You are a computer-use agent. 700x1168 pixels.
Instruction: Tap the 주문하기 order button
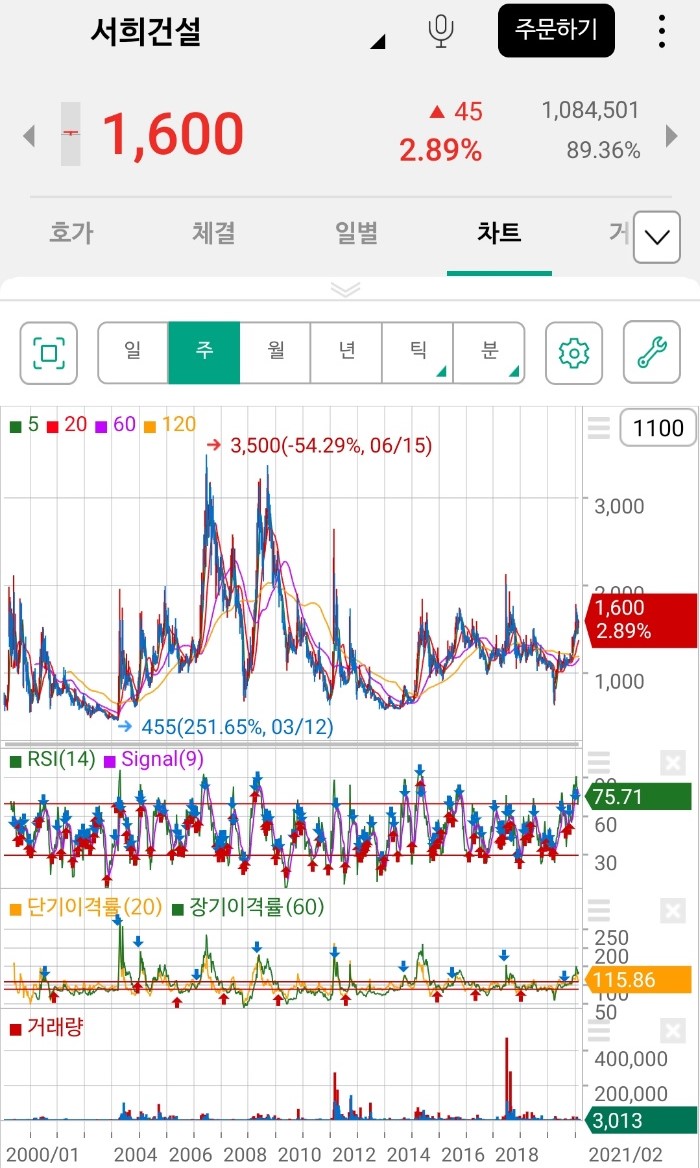pyautogui.click(x=556, y=31)
